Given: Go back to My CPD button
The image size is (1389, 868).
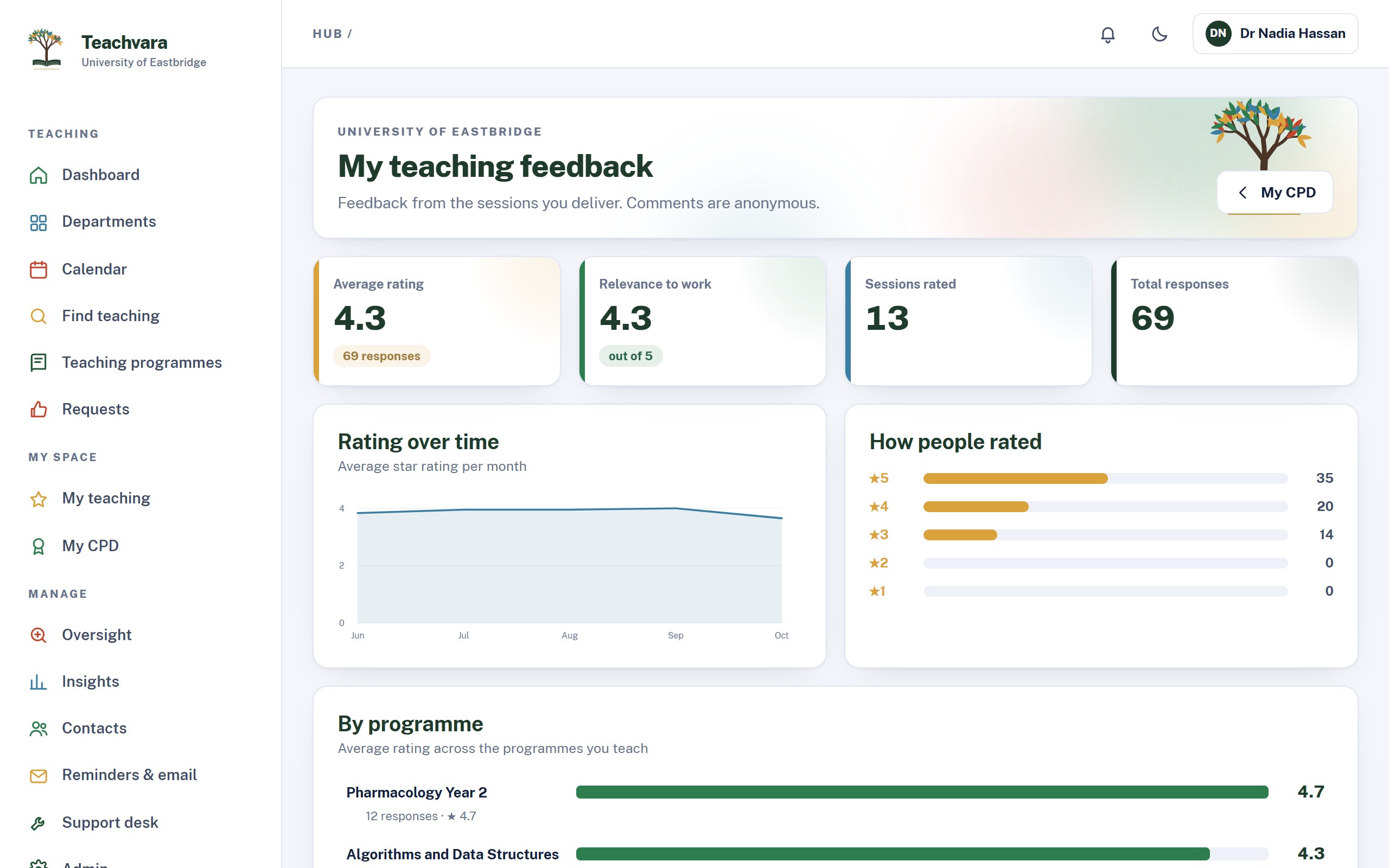Looking at the screenshot, I should click(x=1275, y=192).
